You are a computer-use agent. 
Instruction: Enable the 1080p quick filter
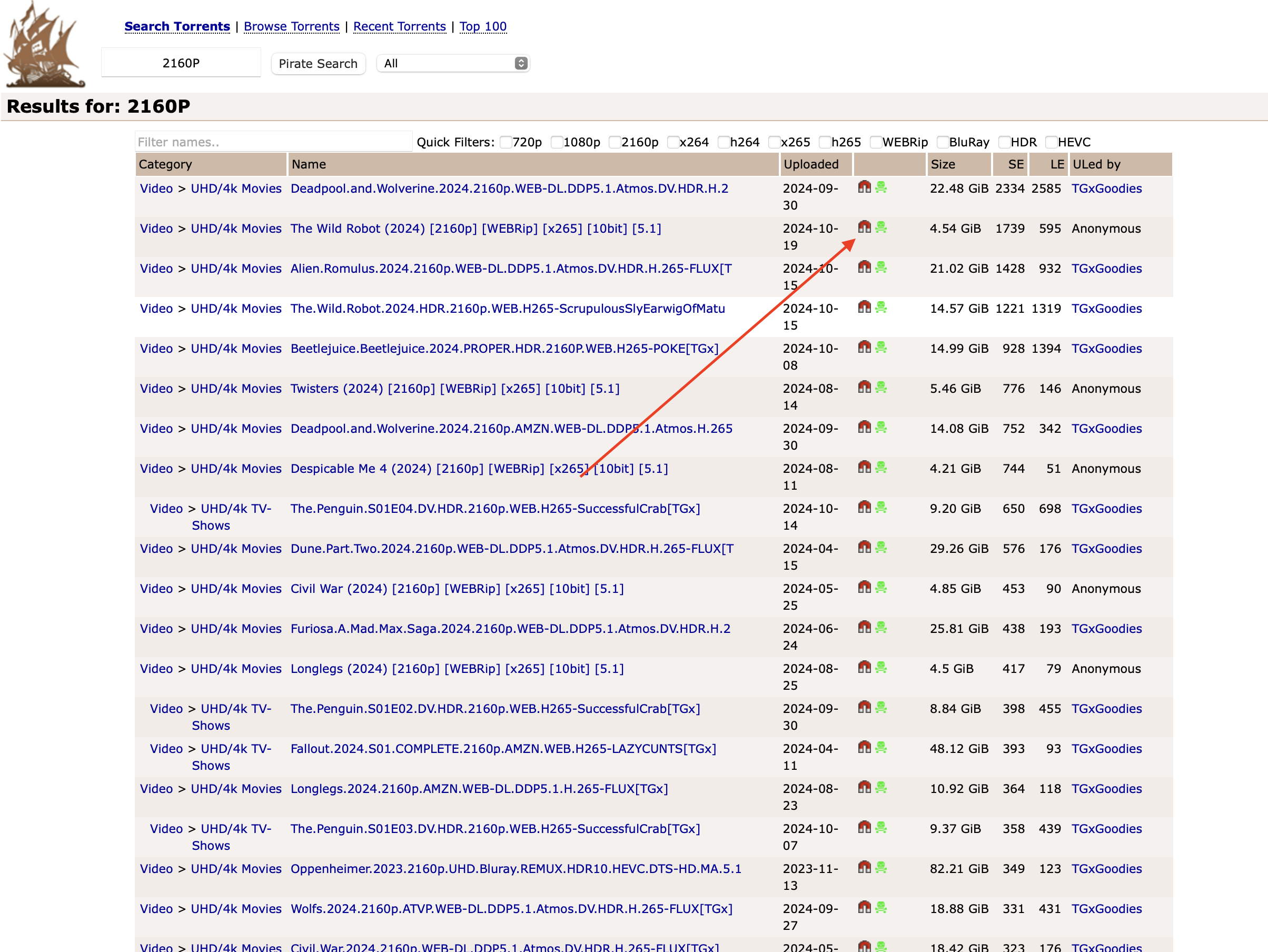coord(557,142)
